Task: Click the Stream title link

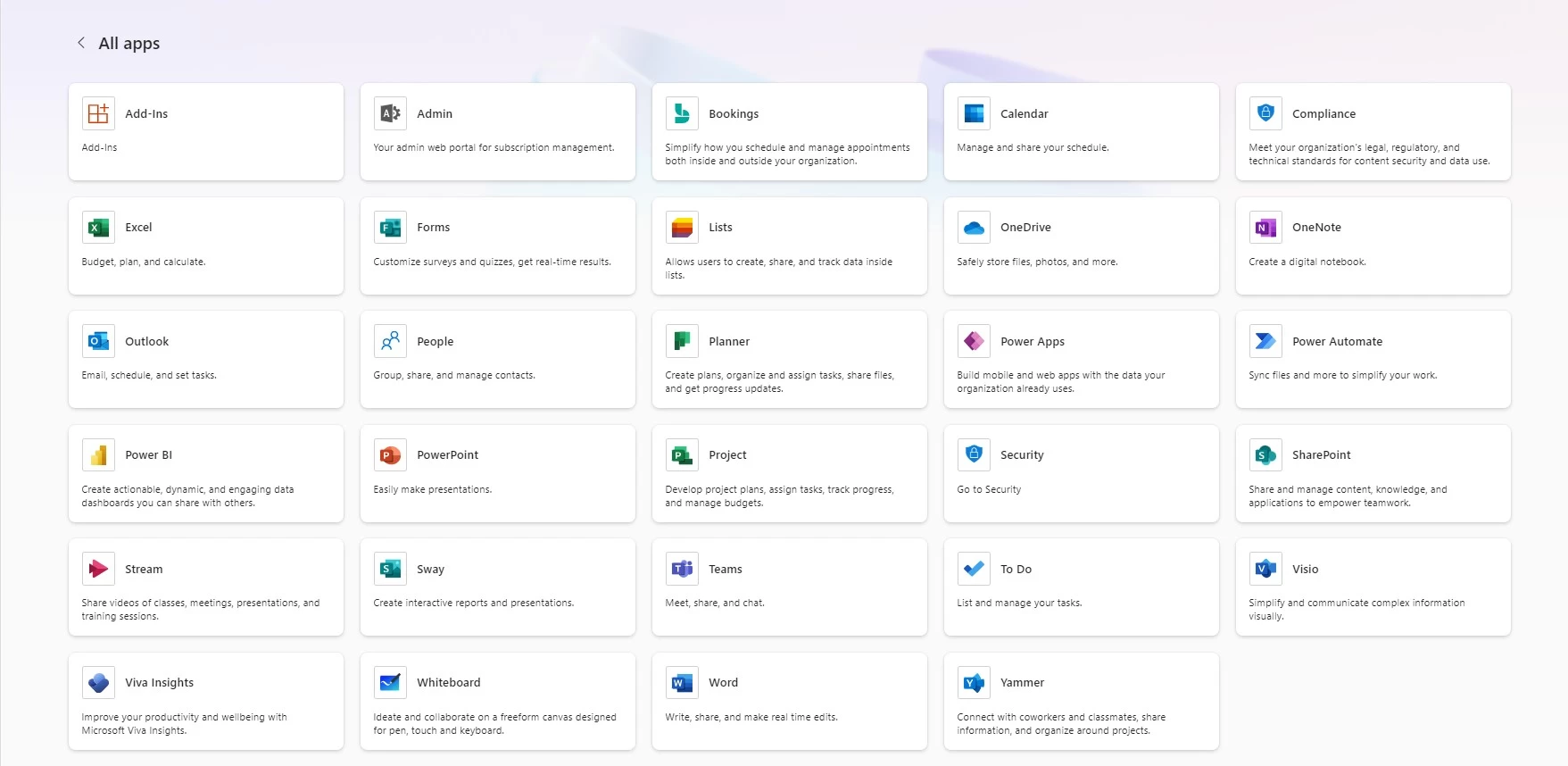Action: tap(144, 570)
